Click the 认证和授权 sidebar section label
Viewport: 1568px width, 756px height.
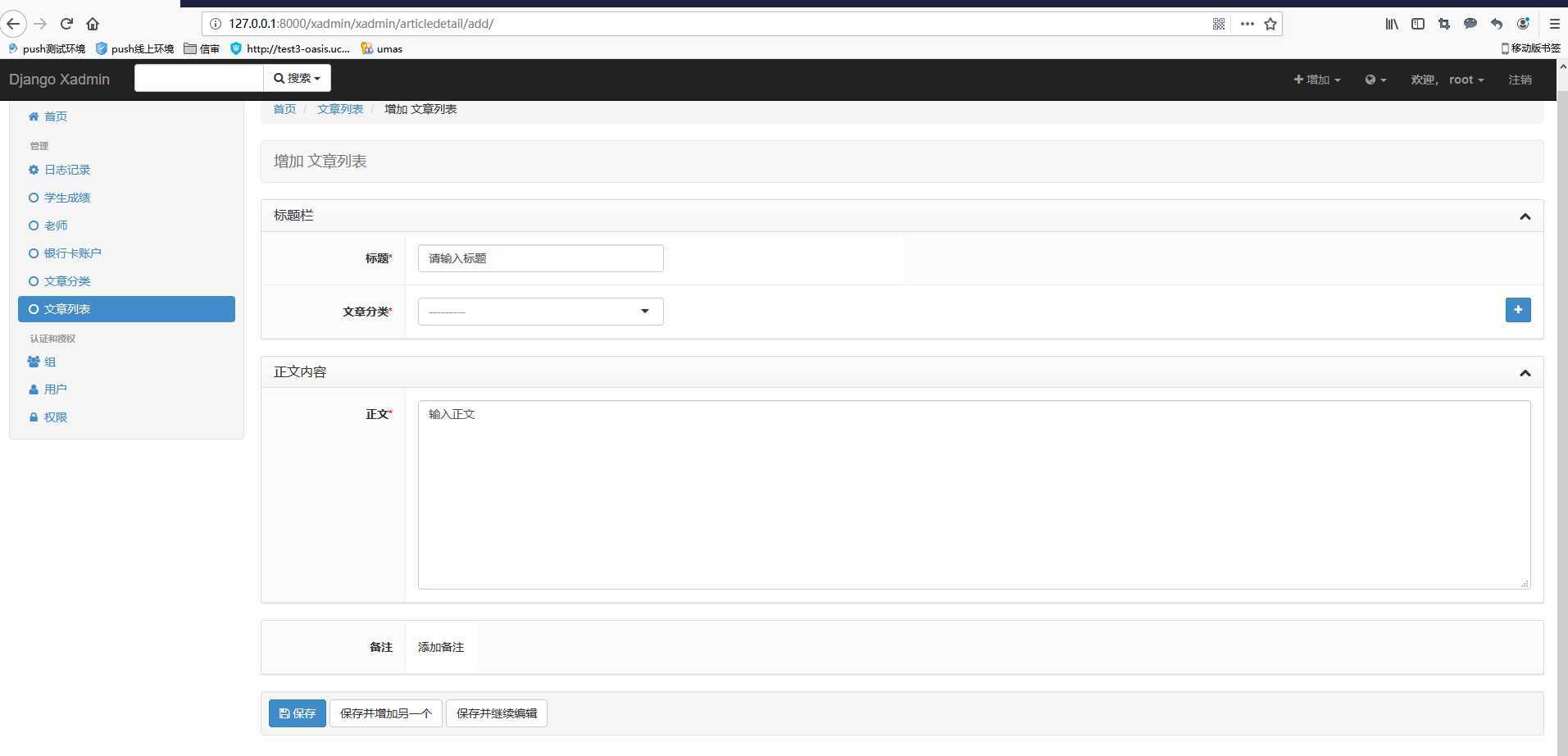tap(52, 339)
